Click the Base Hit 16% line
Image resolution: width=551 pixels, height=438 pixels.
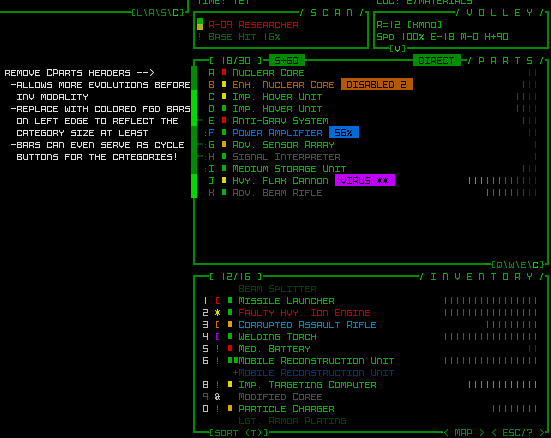244,37
